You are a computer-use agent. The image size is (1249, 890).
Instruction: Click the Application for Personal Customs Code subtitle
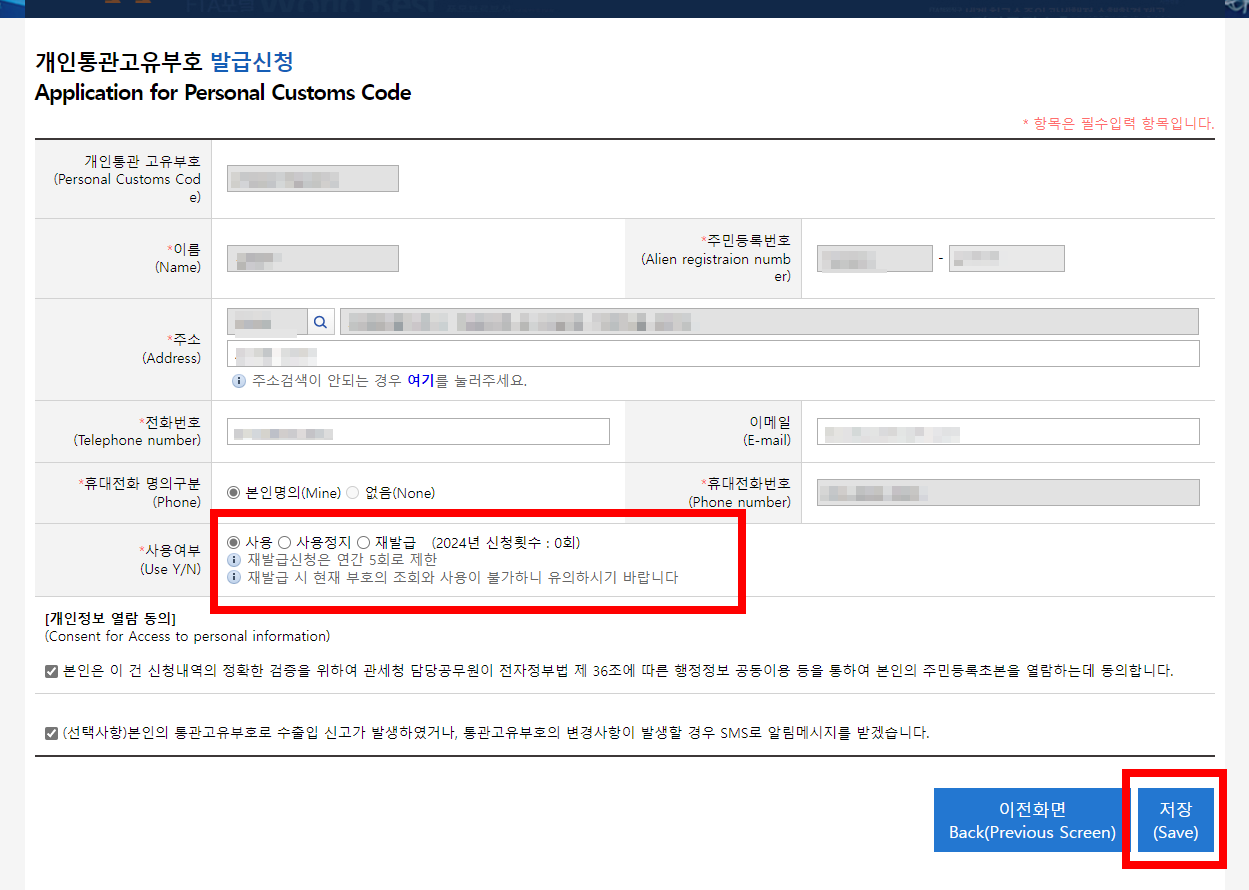tap(223, 93)
